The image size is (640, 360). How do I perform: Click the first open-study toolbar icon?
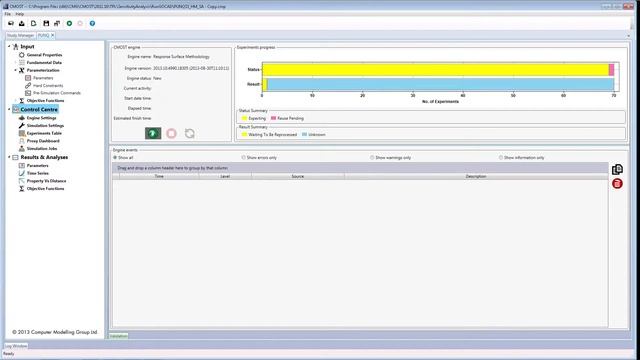(11, 24)
